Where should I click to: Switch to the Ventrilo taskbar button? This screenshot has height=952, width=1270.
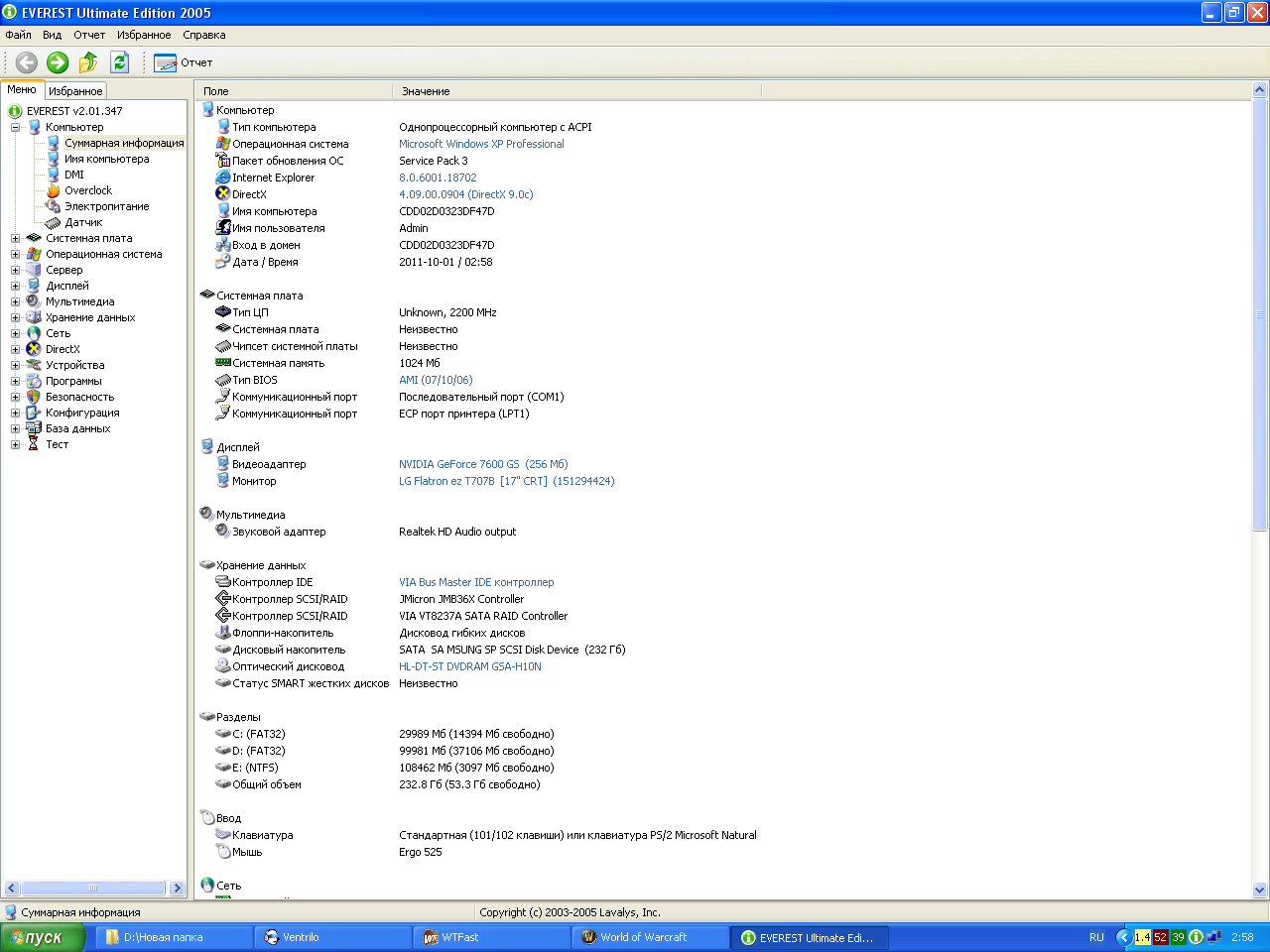click(x=332, y=937)
